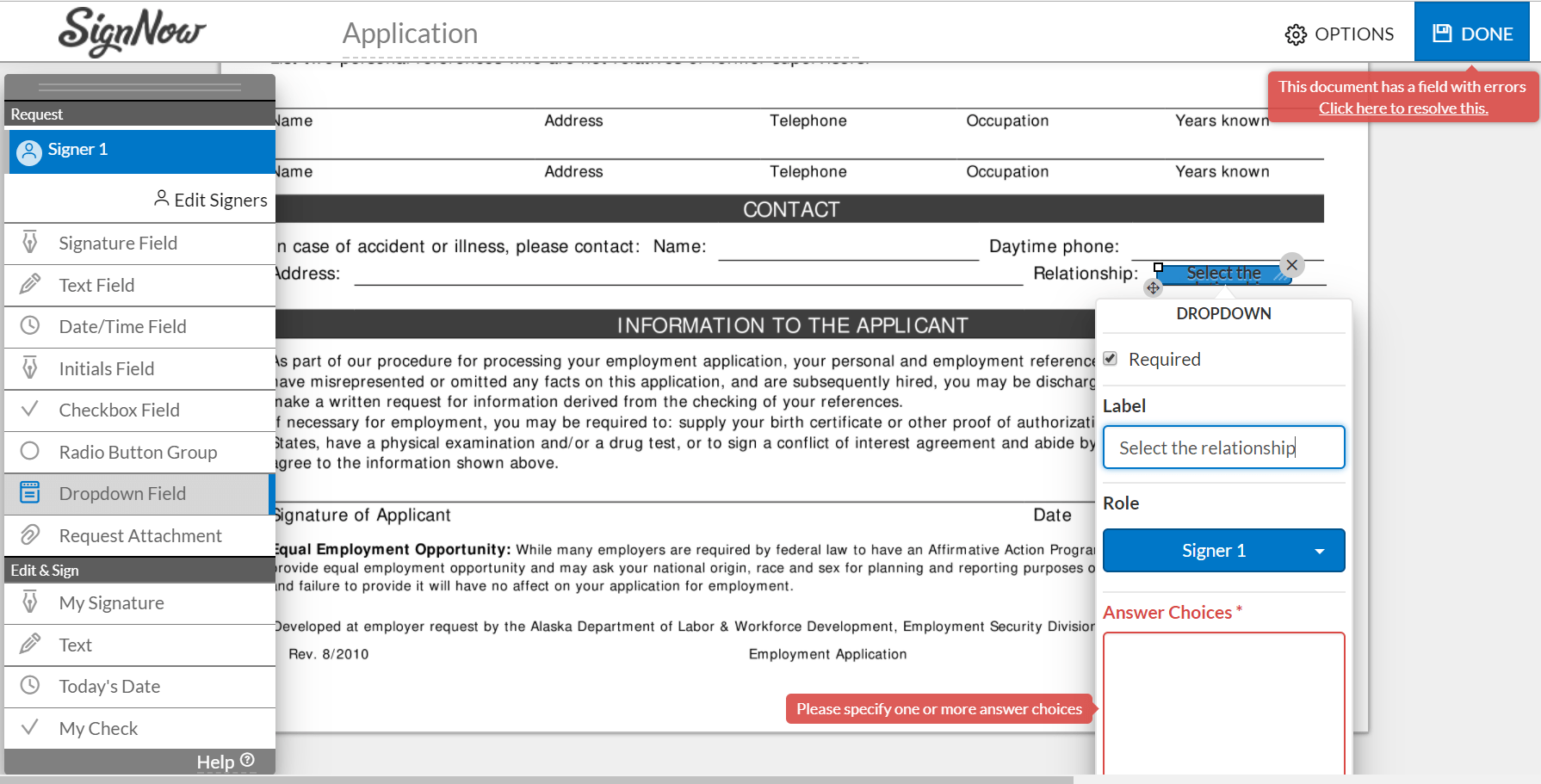Open the Role Signer 1 dropdown
This screenshot has width=1541, height=784.
click(1223, 551)
